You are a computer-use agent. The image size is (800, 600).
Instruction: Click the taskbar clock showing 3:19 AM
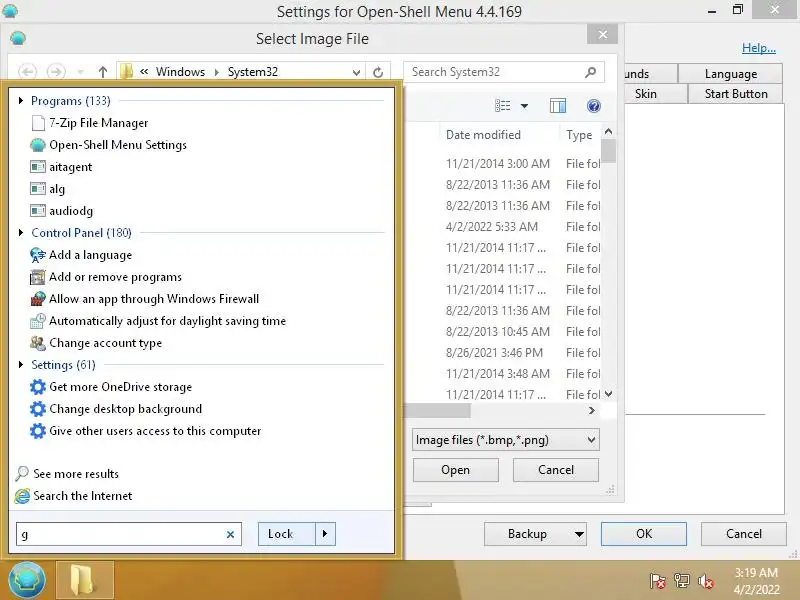tap(757, 581)
